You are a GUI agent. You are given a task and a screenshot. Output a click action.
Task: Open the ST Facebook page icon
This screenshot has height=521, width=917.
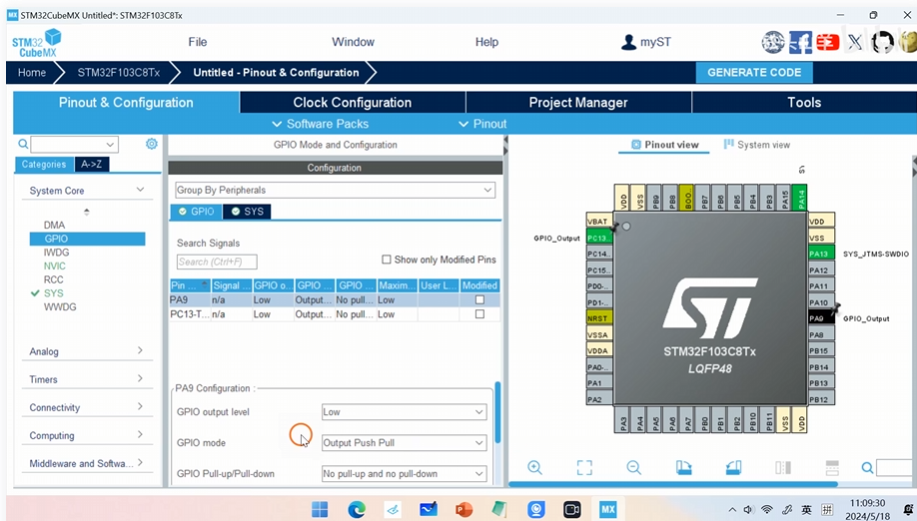[800, 42]
